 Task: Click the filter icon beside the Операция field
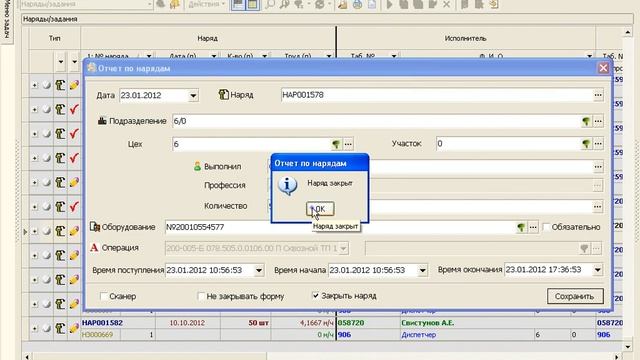point(584,248)
